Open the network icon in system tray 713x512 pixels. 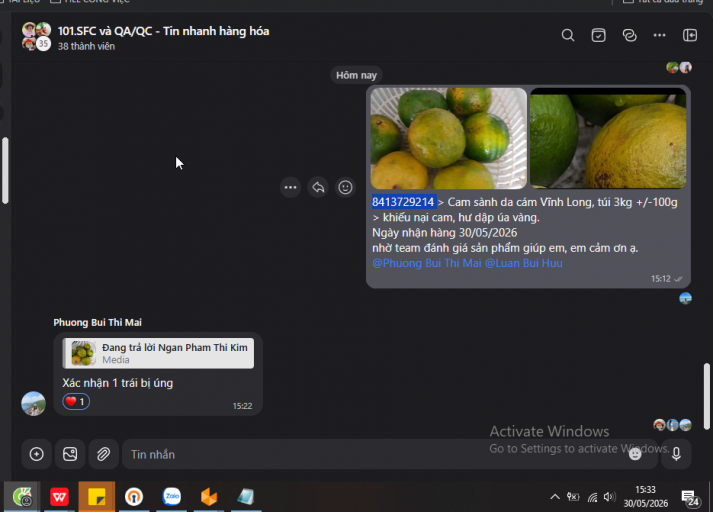[592, 497]
